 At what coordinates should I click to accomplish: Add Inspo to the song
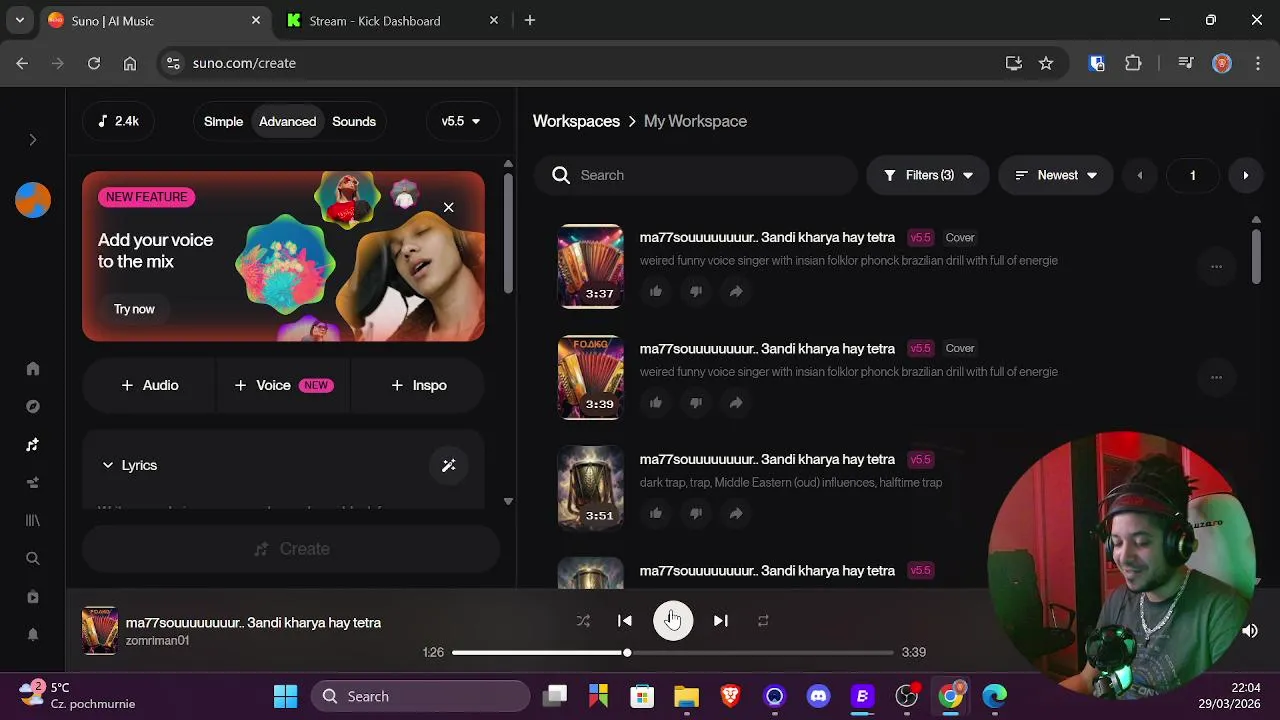(418, 385)
